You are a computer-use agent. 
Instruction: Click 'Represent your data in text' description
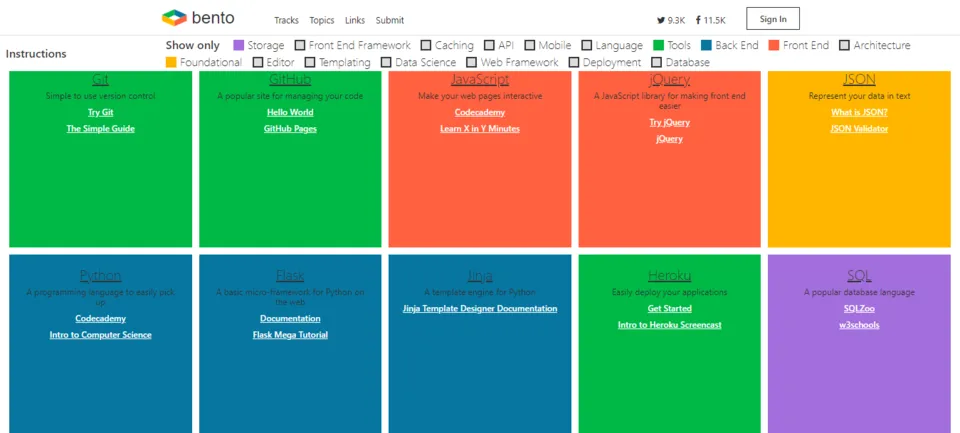[x=860, y=96]
